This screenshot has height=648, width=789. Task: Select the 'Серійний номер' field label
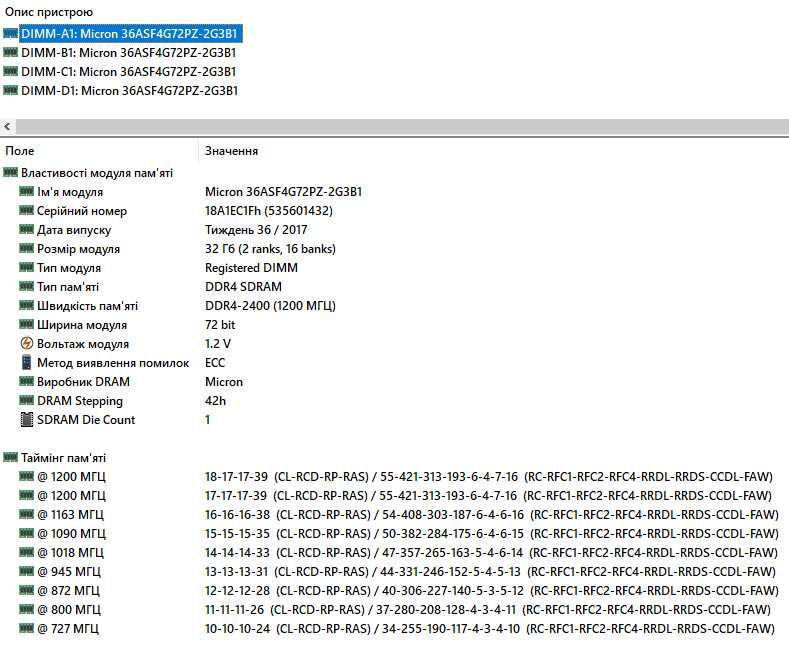(82, 211)
